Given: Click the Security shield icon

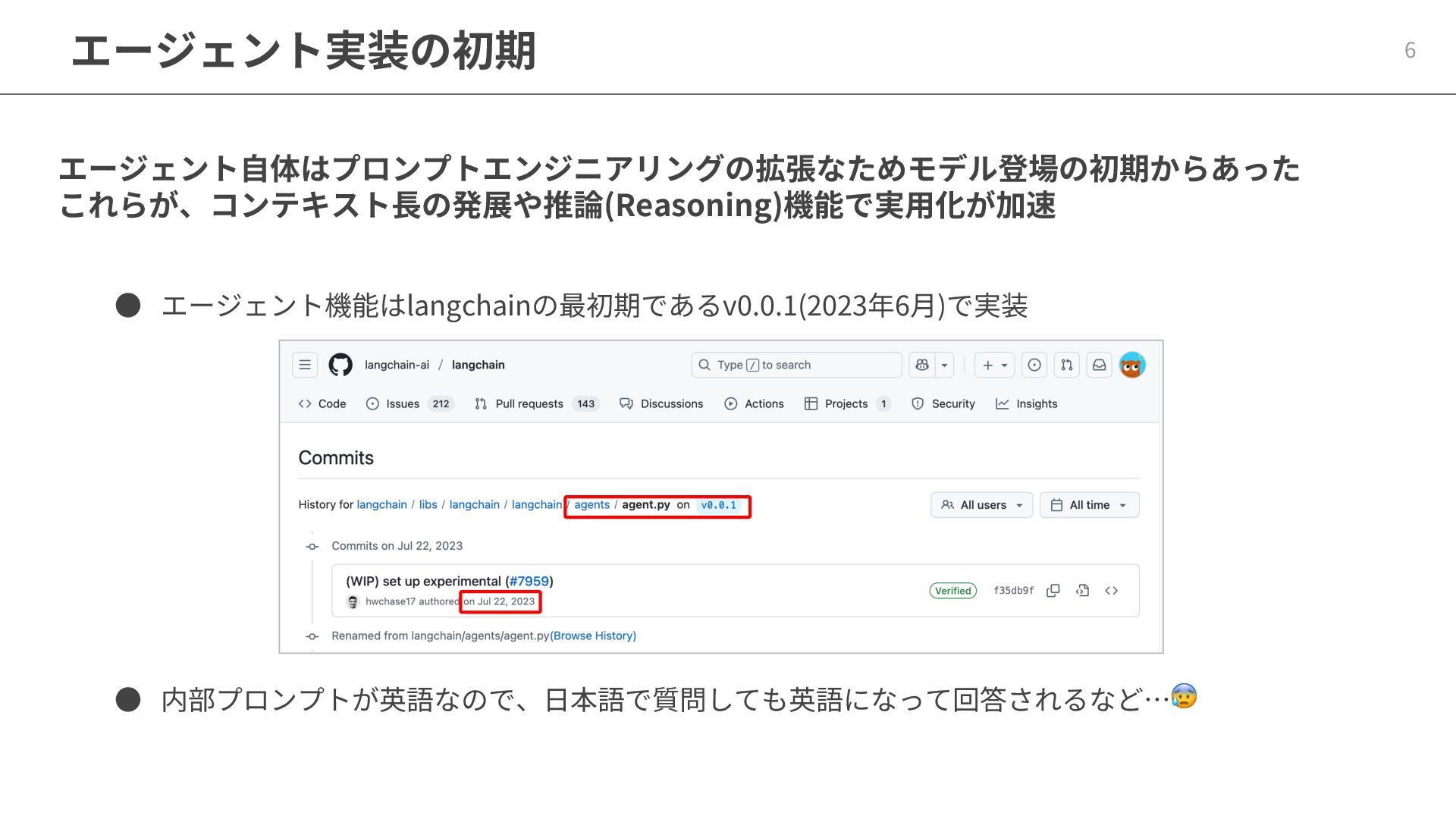Looking at the screenshot, I should point(918,403).
